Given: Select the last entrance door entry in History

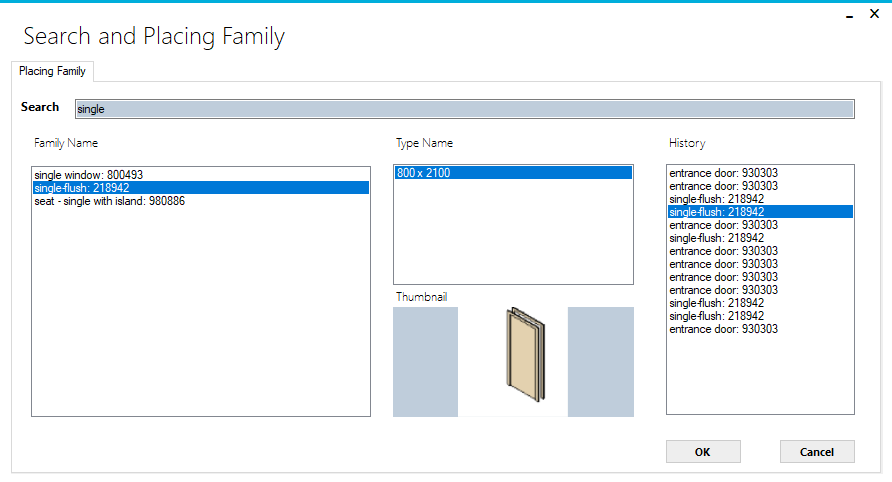Looking at the screenshot, I should click(x=724, y=329).
